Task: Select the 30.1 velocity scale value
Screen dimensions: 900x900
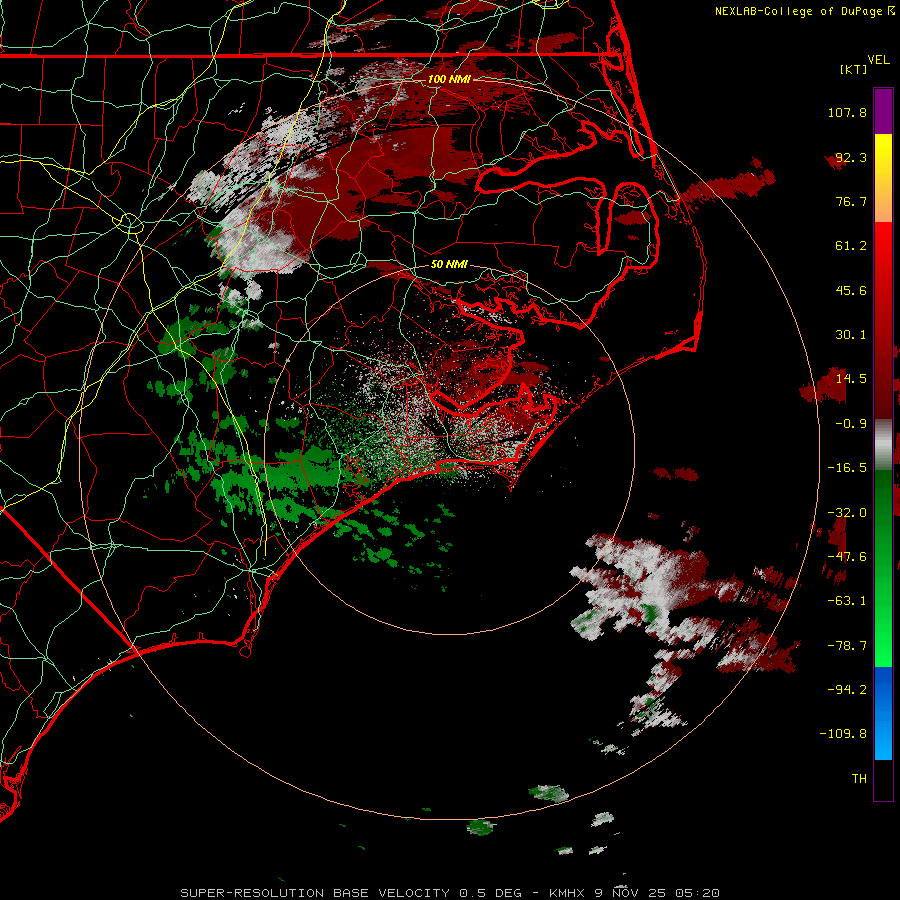Action: tap(851, 335)
